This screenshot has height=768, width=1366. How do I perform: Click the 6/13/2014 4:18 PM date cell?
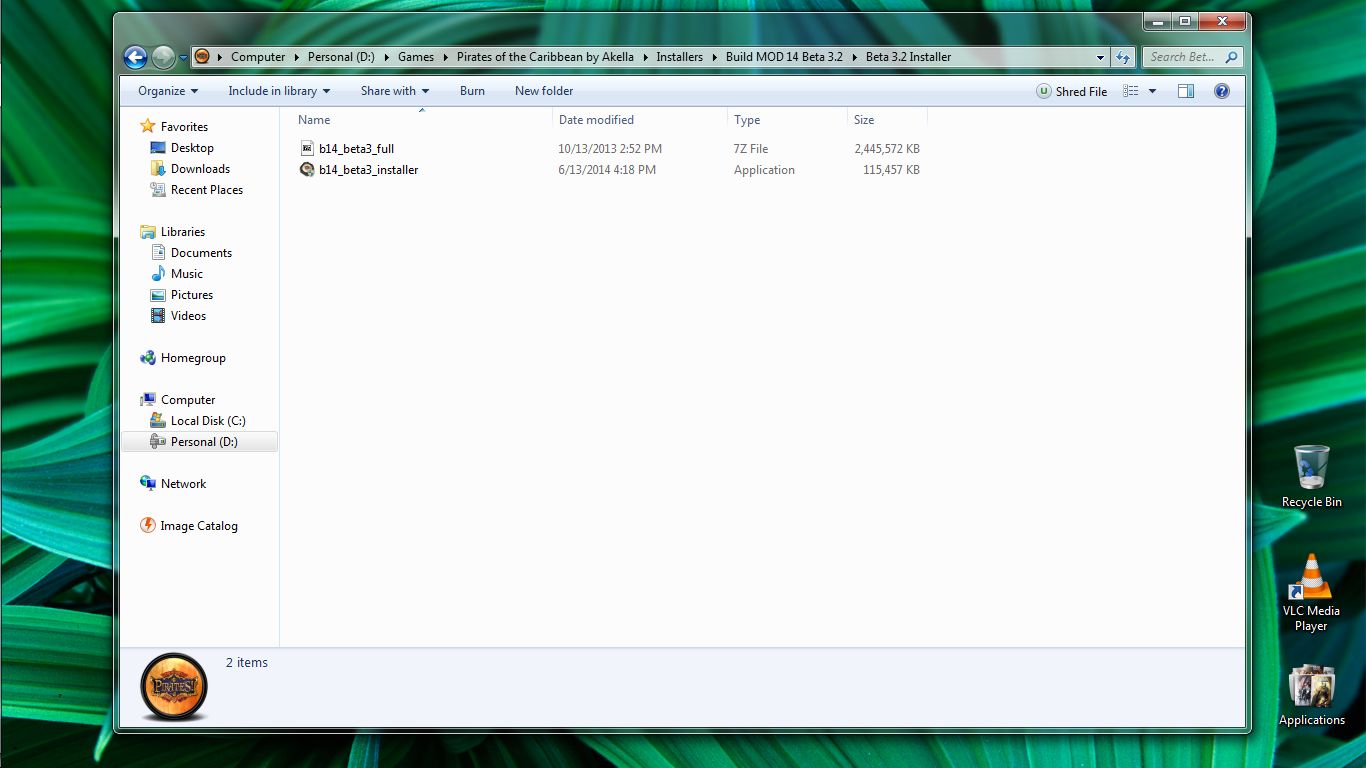[x=607, y=170]
